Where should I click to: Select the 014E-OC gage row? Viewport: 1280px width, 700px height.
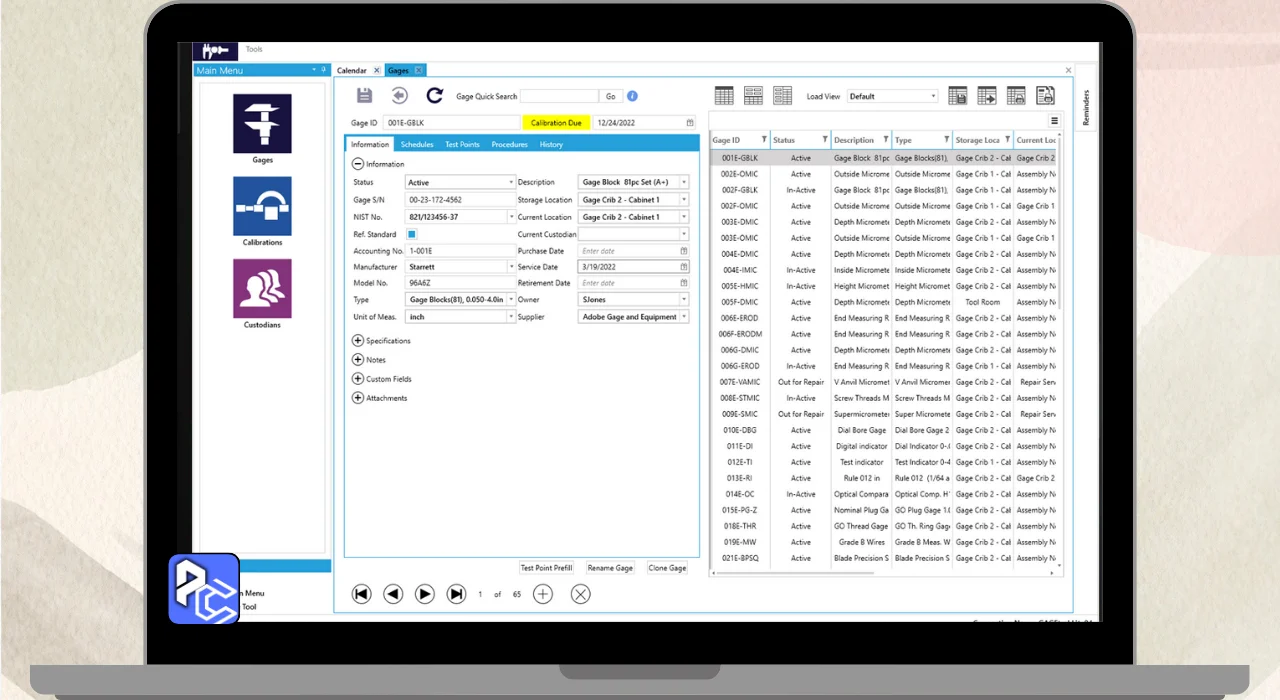(x=885, y=494)
